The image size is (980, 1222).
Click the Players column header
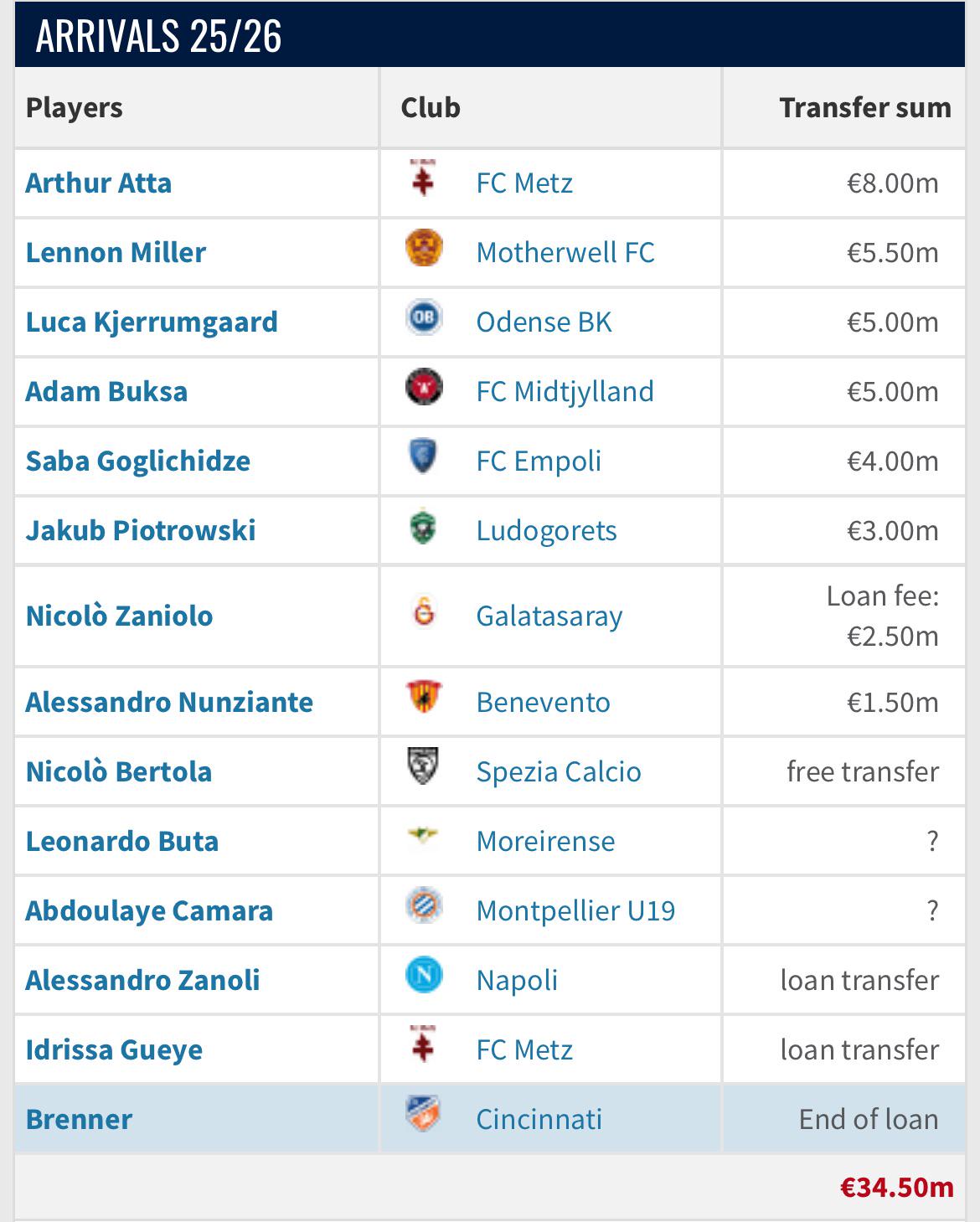[x=75, y=108]
